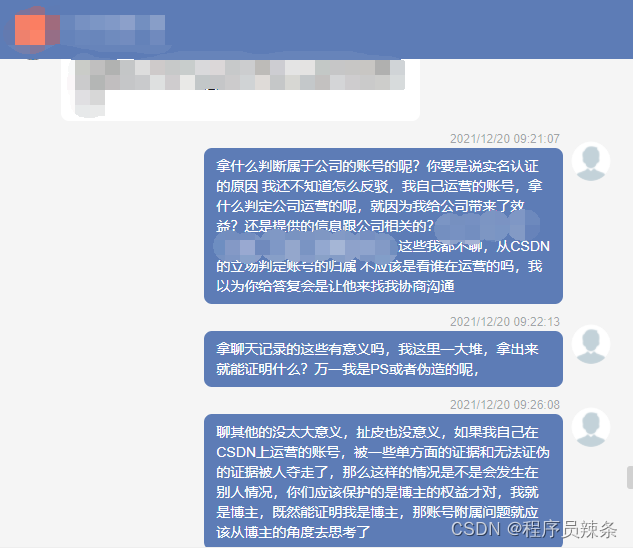633x548 pixels.
Task: Click the blurred incoming white message bubble
Action: click(241, 90)
